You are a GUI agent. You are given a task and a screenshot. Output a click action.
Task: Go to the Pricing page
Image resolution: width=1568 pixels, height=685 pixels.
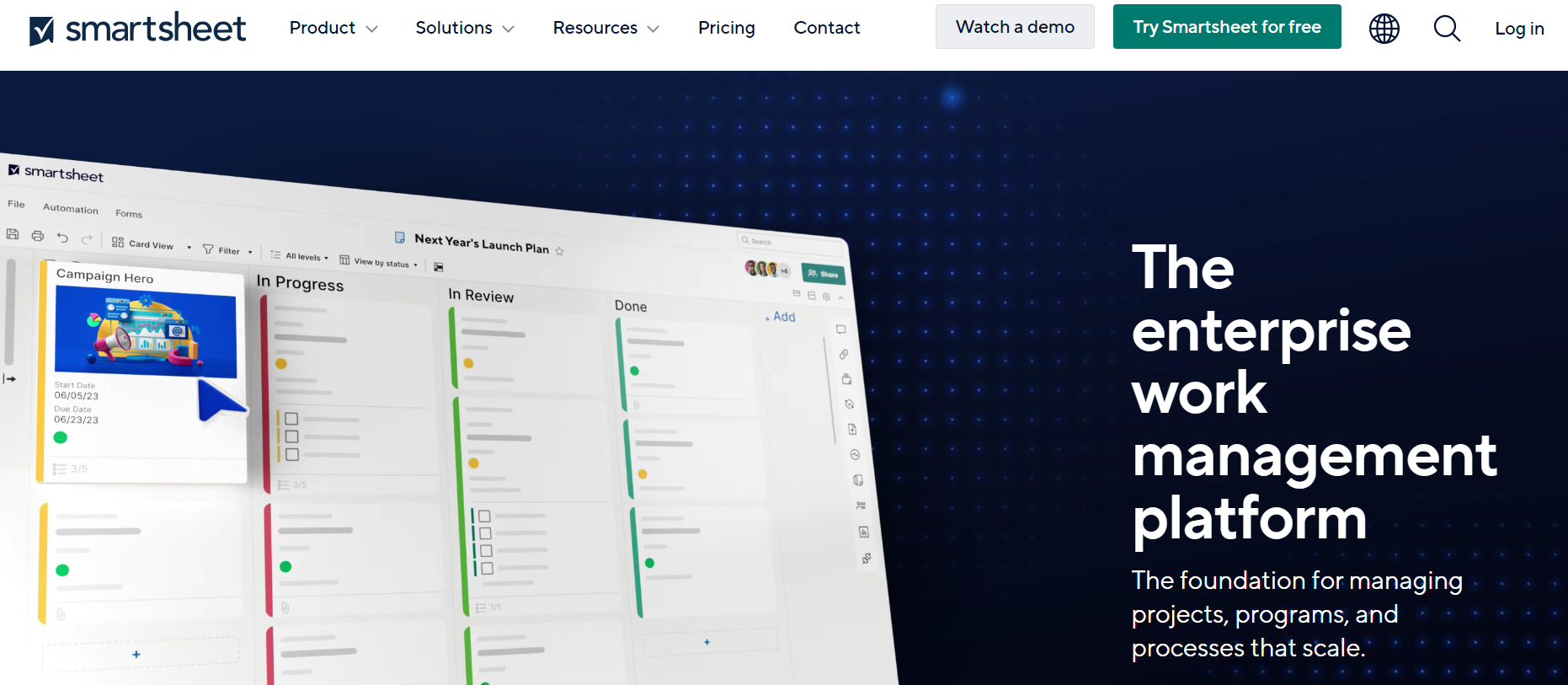727,28
